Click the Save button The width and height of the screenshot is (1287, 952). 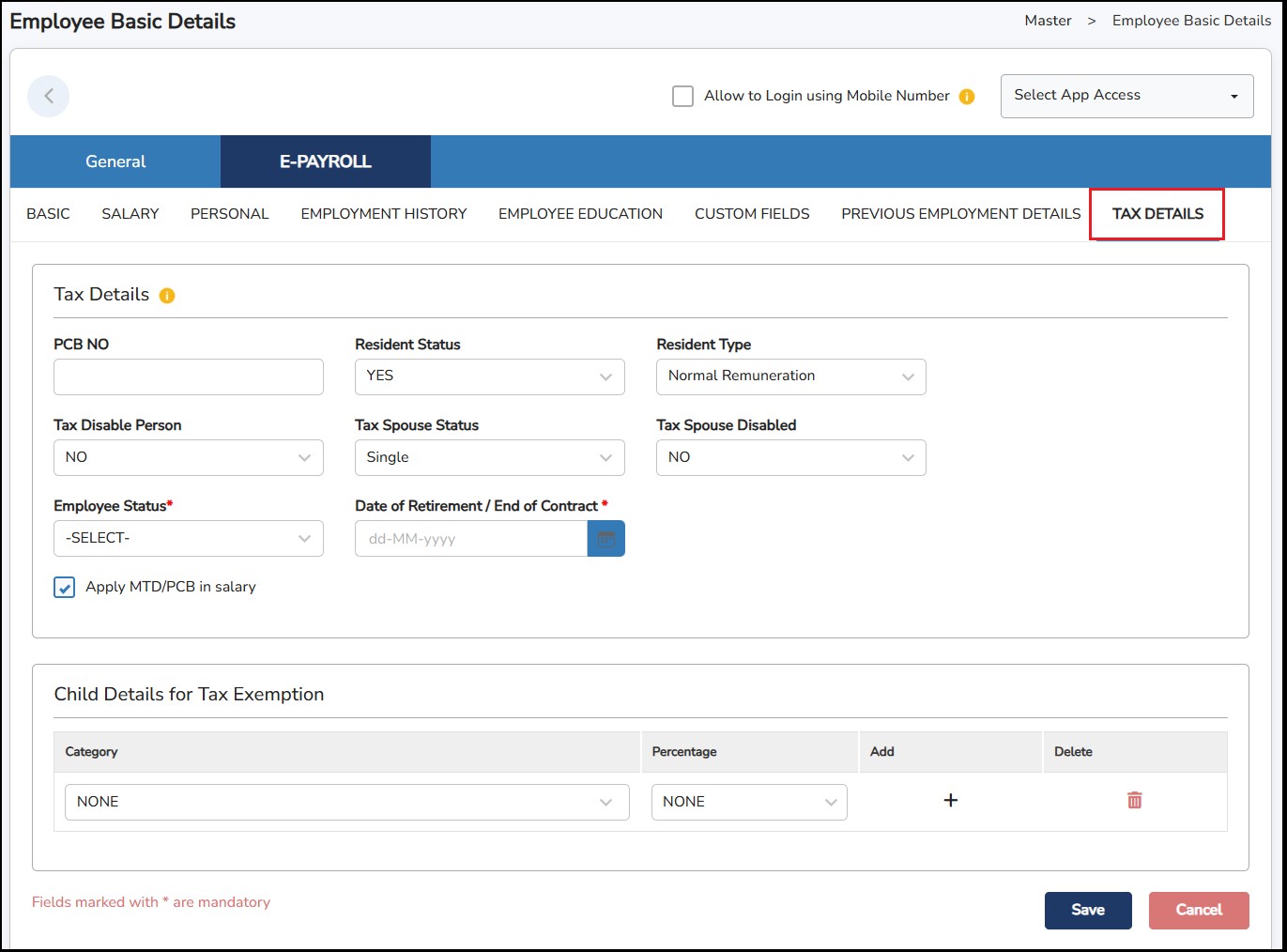click(1087, 910)
